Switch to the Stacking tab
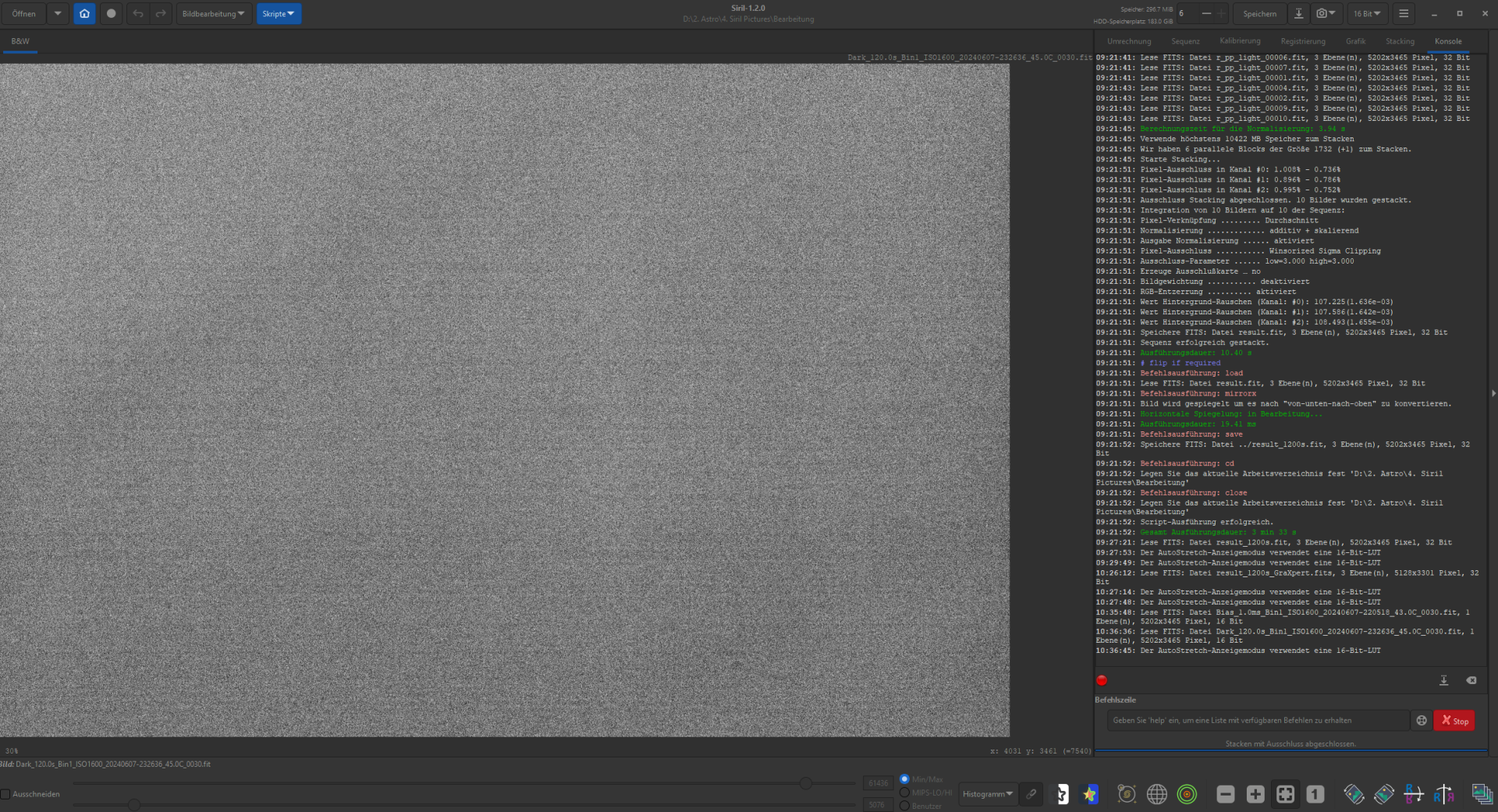The width and height of the screenshot is (1498, 812). (1400, 41)
